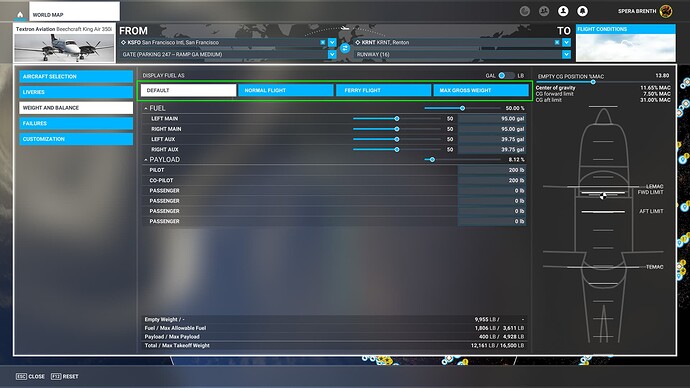This screenshot has height=388, width=690.
Task: Click the Close button at bottom
Action: (x=30, y=377)
